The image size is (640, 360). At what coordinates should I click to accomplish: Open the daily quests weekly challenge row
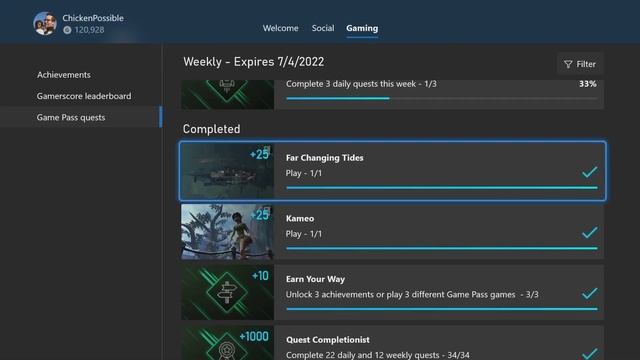tap(392, 94)
